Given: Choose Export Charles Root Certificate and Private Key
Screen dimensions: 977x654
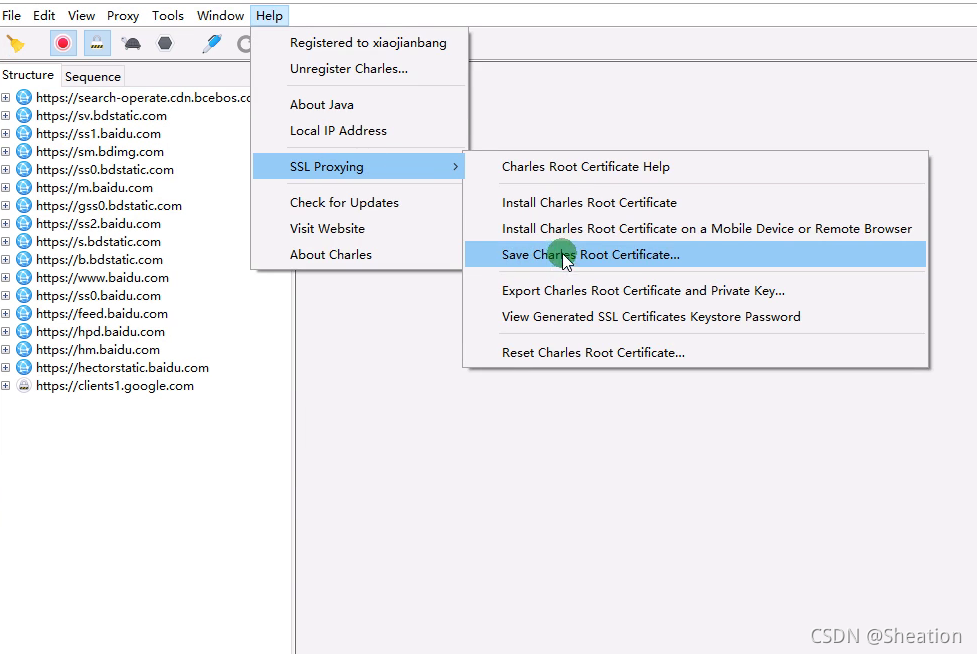Looking at the screenshot, I should click(x=695, y=290).
